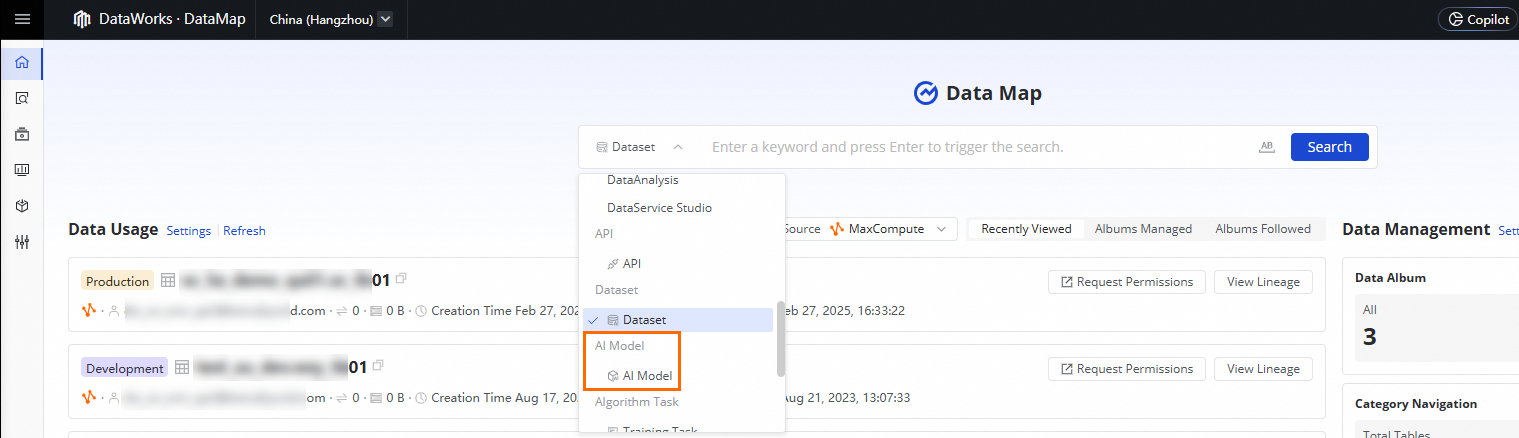This screenshot has width=1519, height=438.
Task: Click the AI Model cube icon
Action: tap(613, 376)
